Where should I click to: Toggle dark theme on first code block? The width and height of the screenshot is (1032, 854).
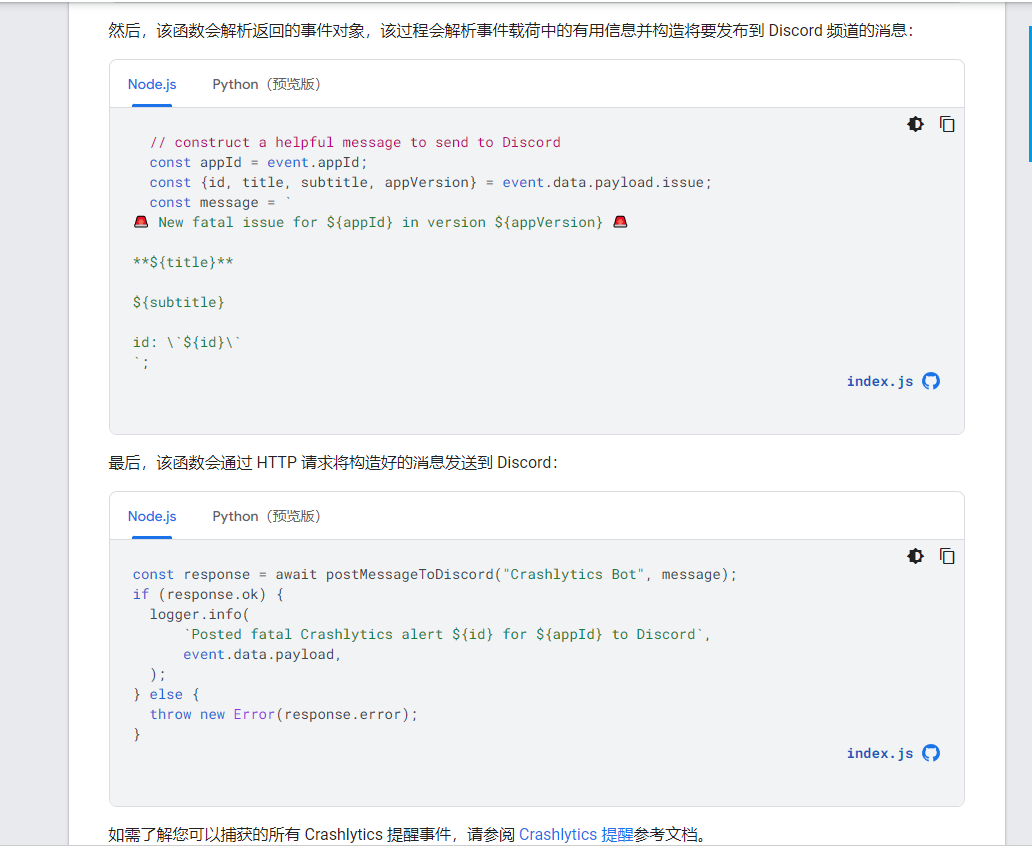[915, 124]
